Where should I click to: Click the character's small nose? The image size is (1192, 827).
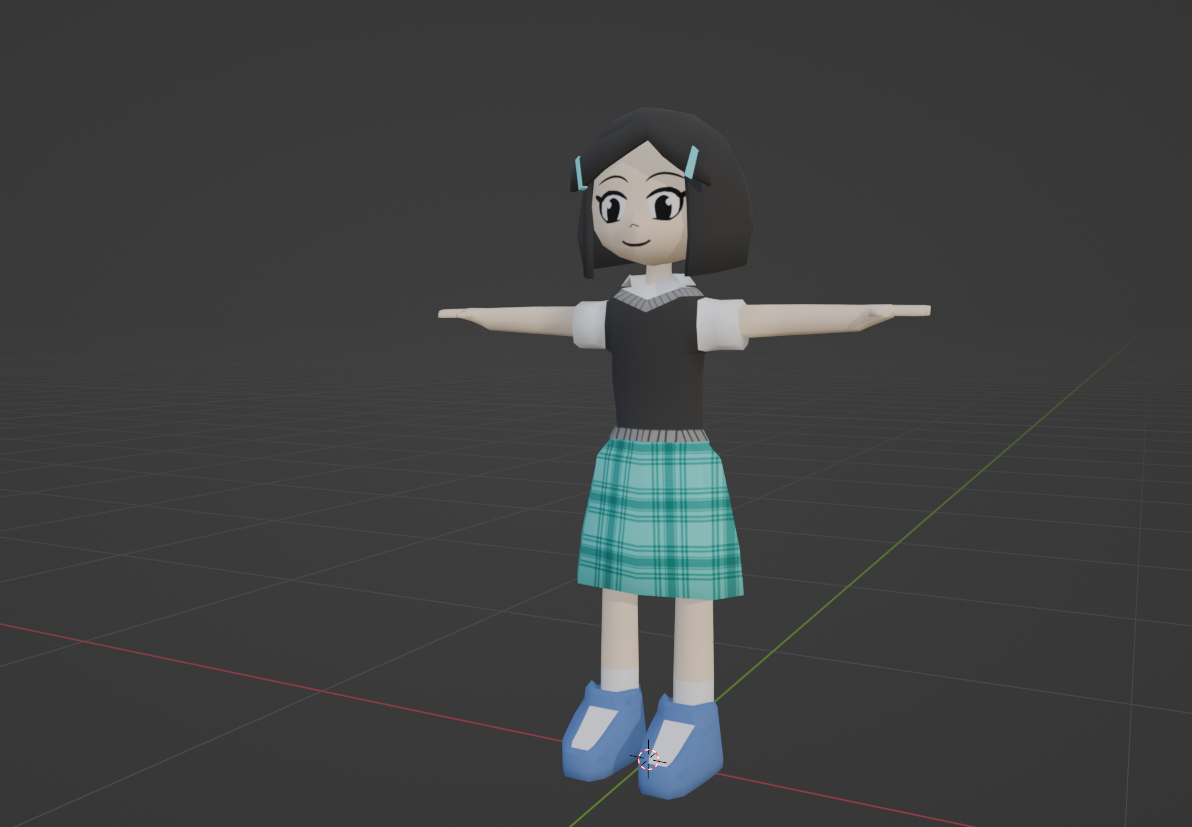click(x=630, y=223)
